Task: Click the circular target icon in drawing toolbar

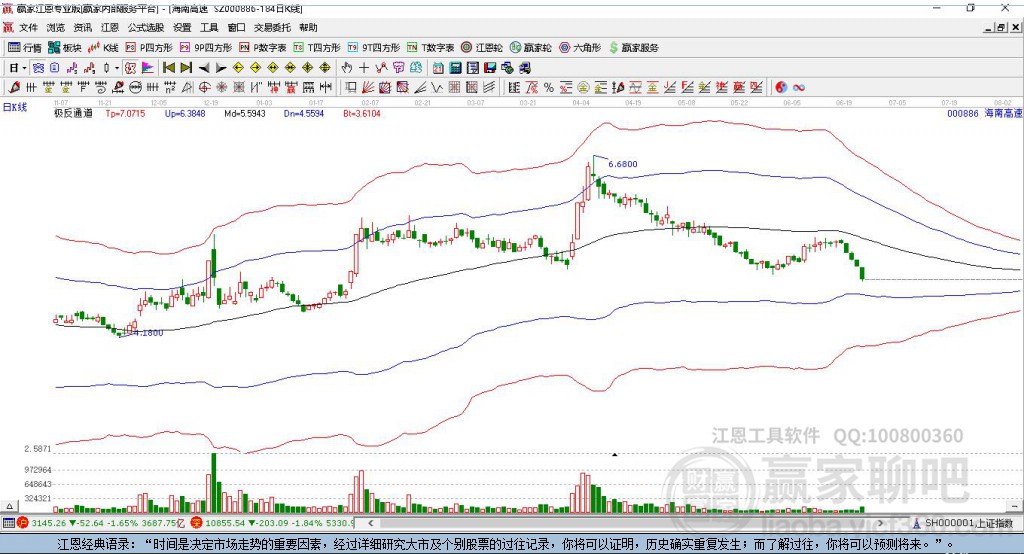Action: click(x=205, y=88)
